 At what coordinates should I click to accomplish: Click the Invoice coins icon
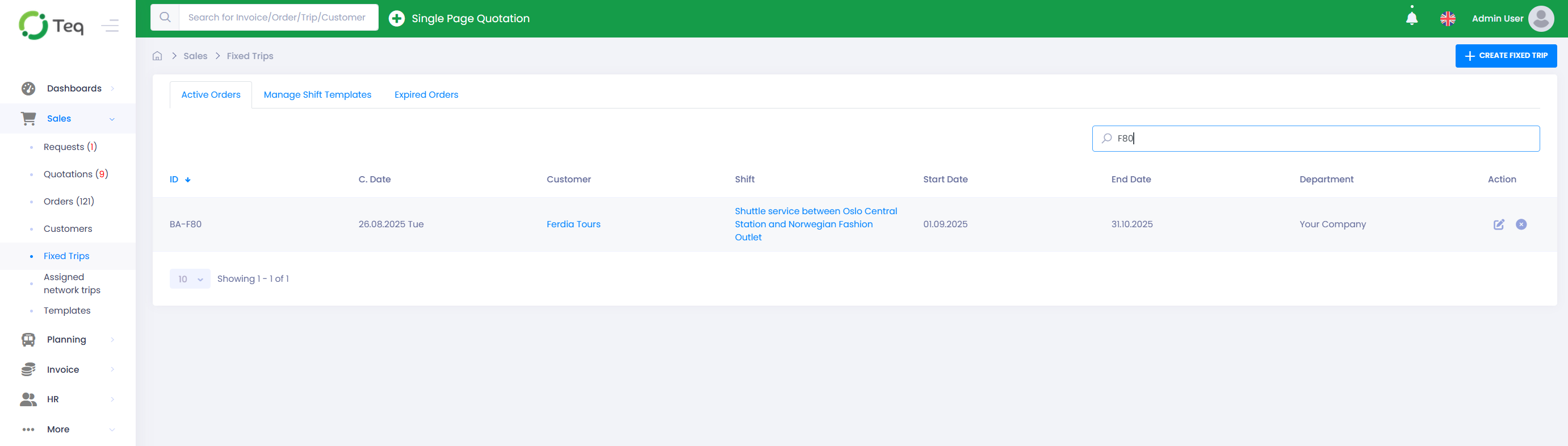28,369
